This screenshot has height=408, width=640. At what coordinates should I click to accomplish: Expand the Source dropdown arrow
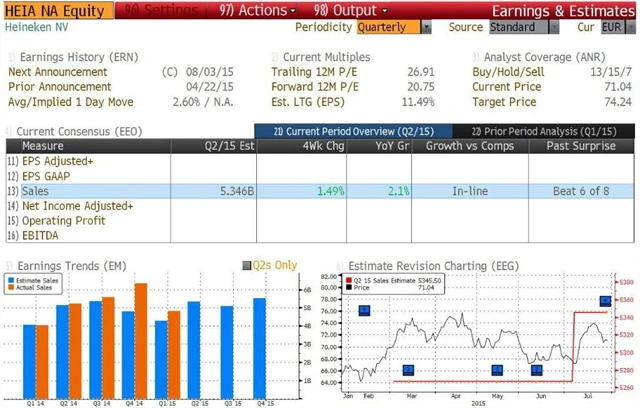tap(554, 27)
